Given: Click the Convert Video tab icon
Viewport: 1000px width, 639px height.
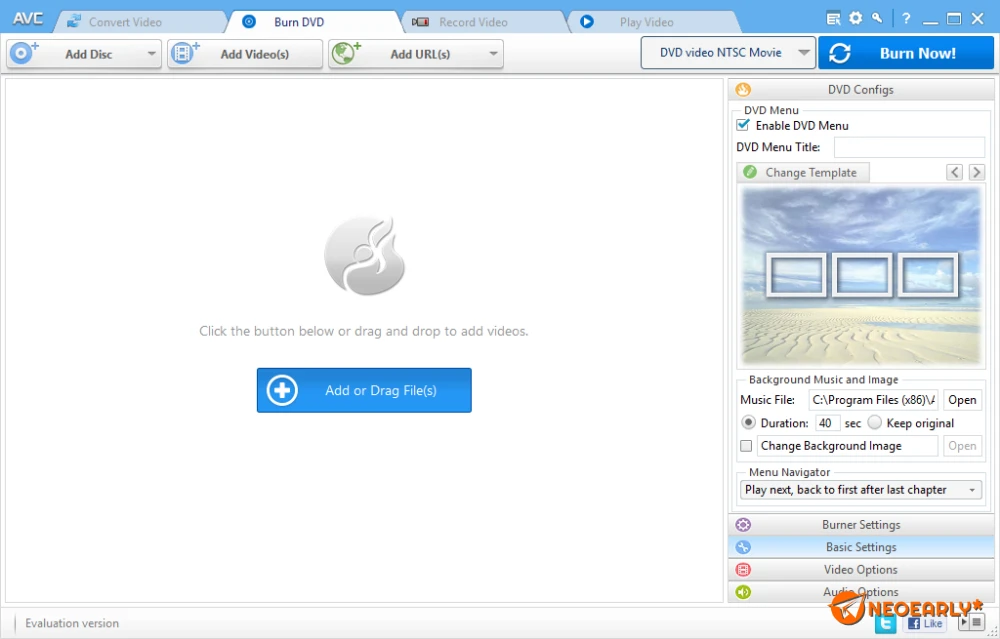Looking at the screenshot, I should (x=75, y=22).
